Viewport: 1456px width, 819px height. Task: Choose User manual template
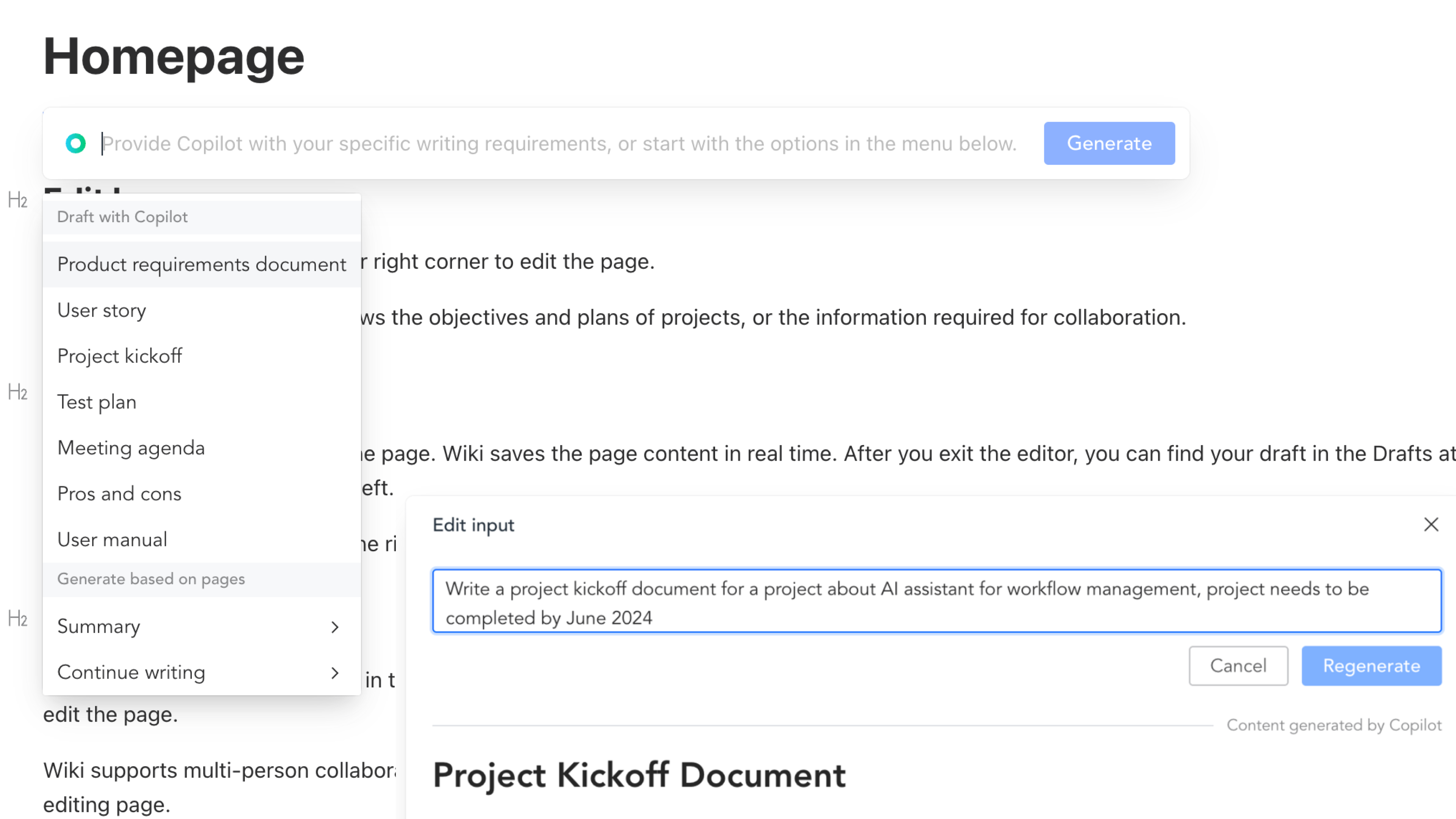111,539
